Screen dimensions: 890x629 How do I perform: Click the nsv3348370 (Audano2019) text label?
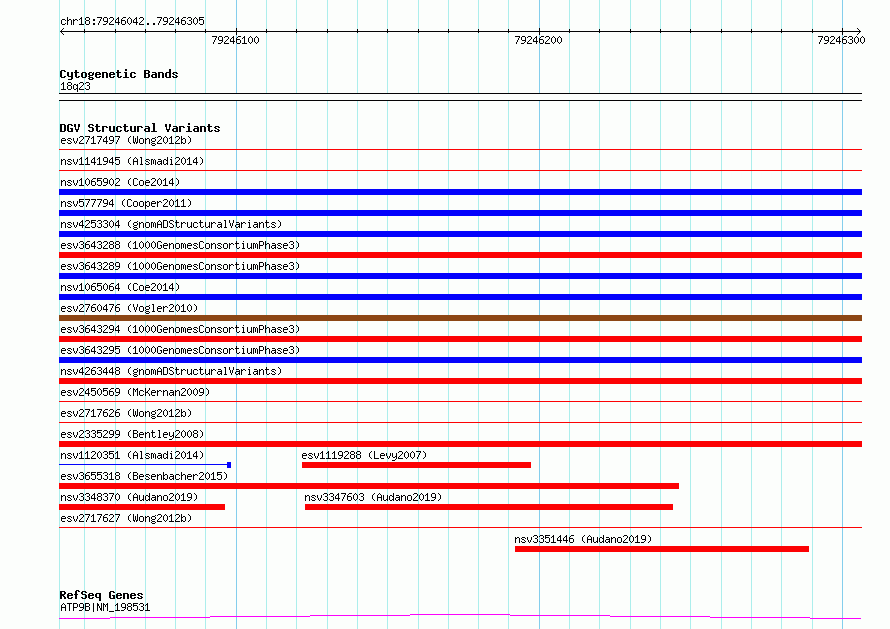[129, 497]
